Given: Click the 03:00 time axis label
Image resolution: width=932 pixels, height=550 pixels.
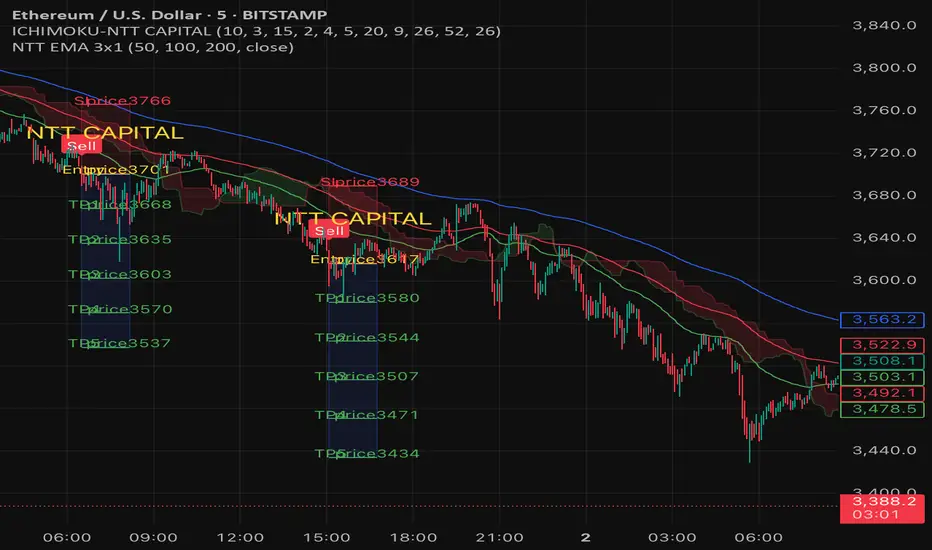Looking at the screenshot, I should (x=672, y=538).
